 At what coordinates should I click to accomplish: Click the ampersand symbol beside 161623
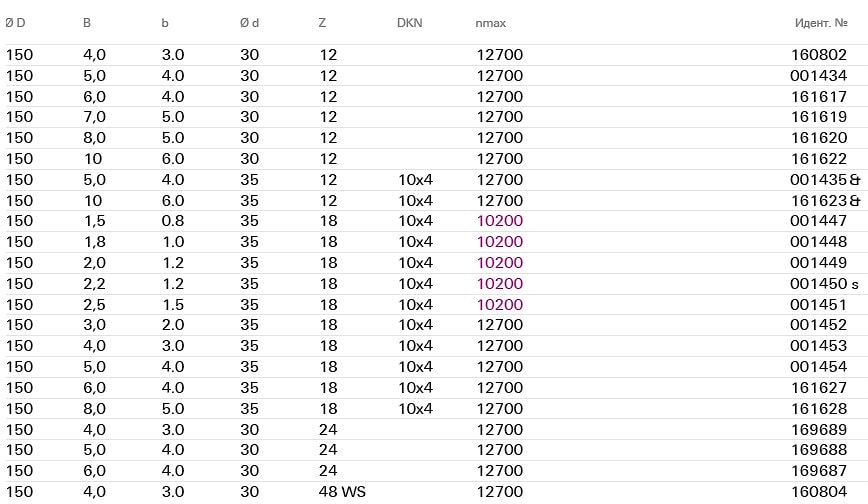[854, 201]
